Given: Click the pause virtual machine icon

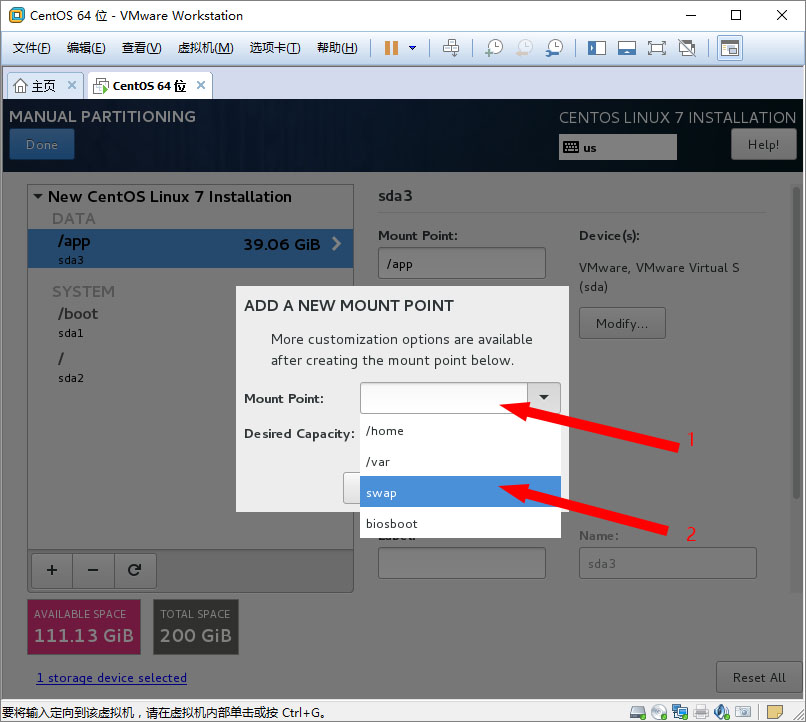Looking at the screenshot, I should (390, 48).
